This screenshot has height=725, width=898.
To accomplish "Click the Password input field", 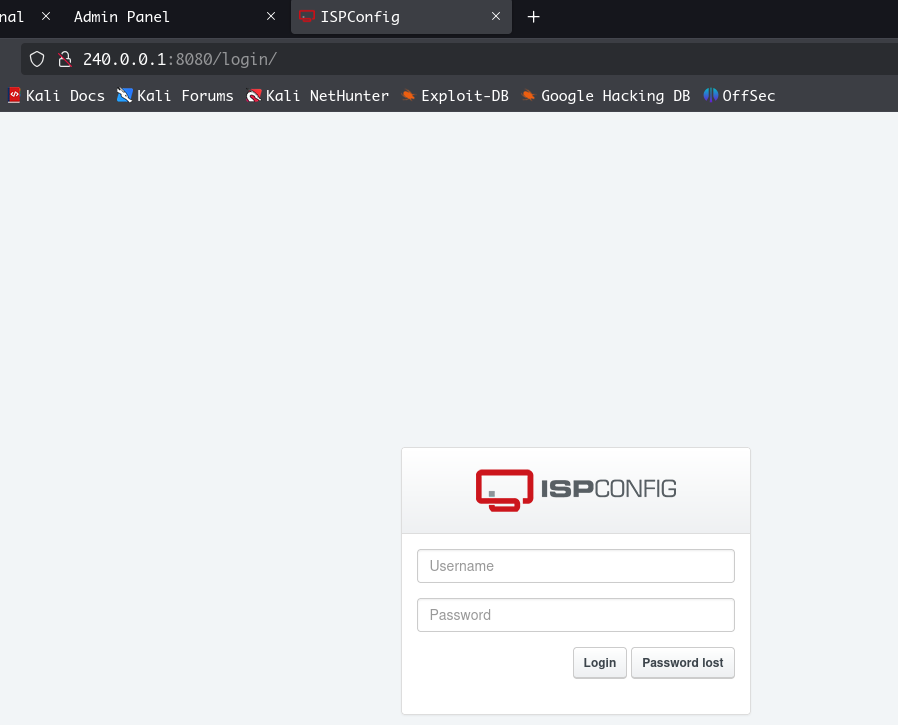I will 576,615.
